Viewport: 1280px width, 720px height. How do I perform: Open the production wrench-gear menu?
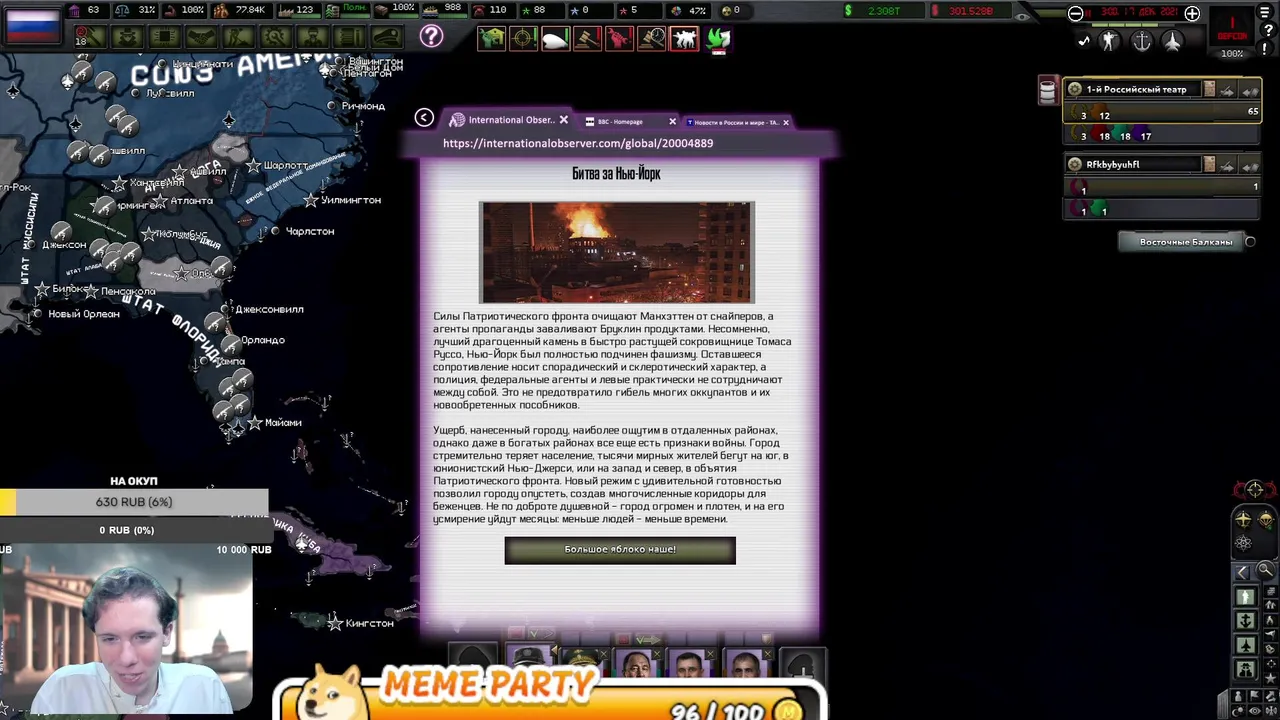pos(276,37)
